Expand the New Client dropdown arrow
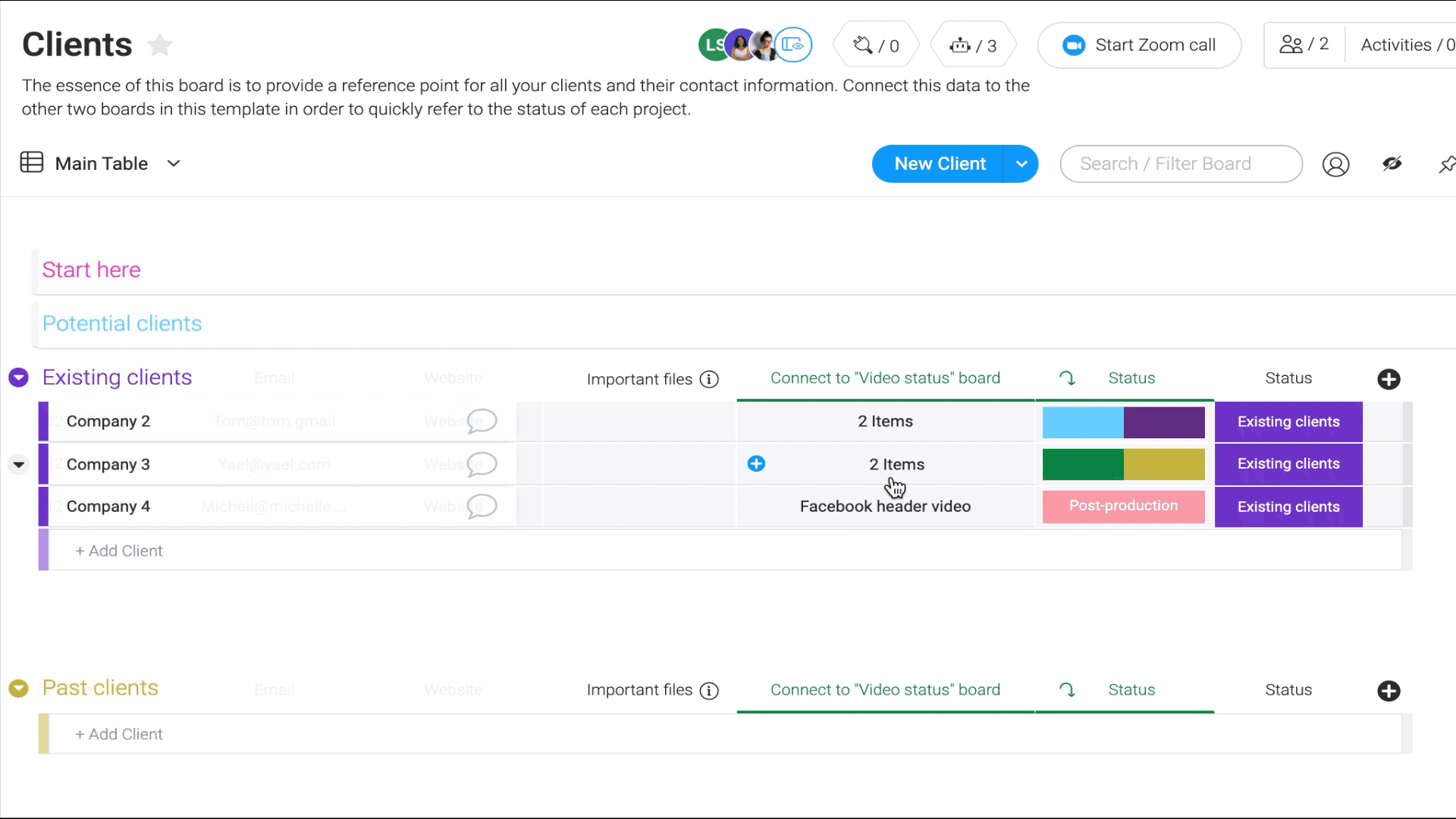The image size is (1456, 819). pyautogui.click(x=1022, y=164)
